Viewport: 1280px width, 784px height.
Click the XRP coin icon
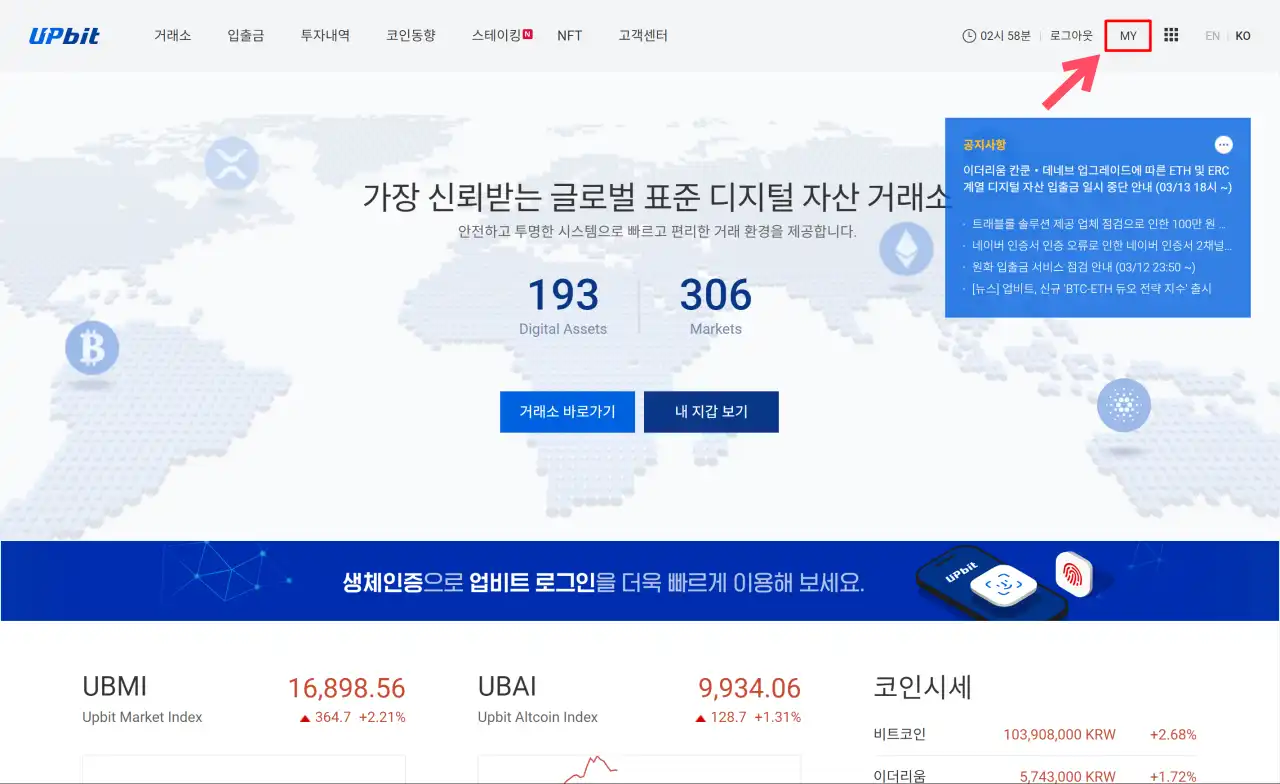(x=231, y=164)
